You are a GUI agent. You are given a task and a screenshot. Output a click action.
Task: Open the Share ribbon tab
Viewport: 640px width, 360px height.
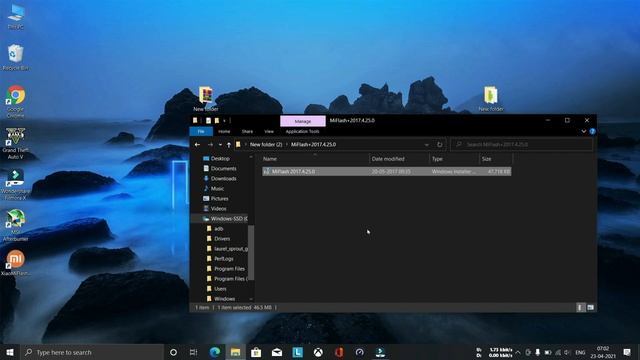tap(247, 131)
